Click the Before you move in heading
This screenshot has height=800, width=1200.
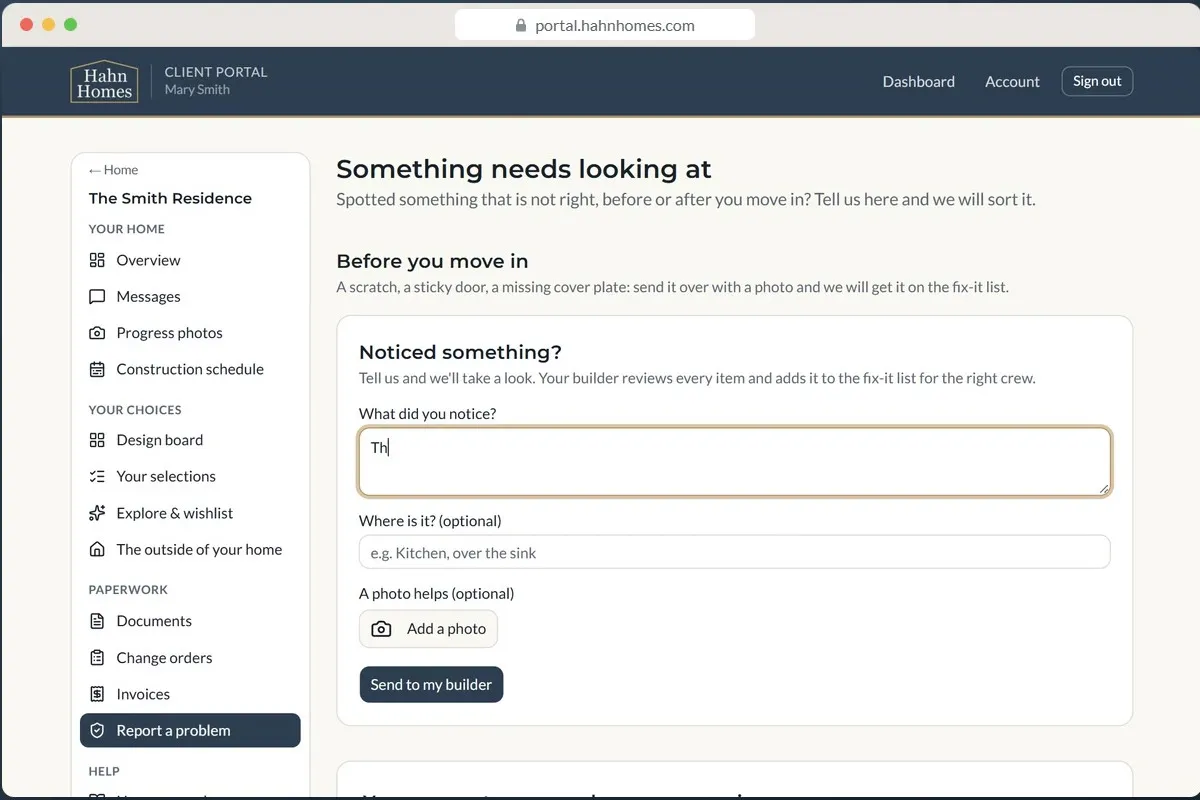[x=432, y=261]
